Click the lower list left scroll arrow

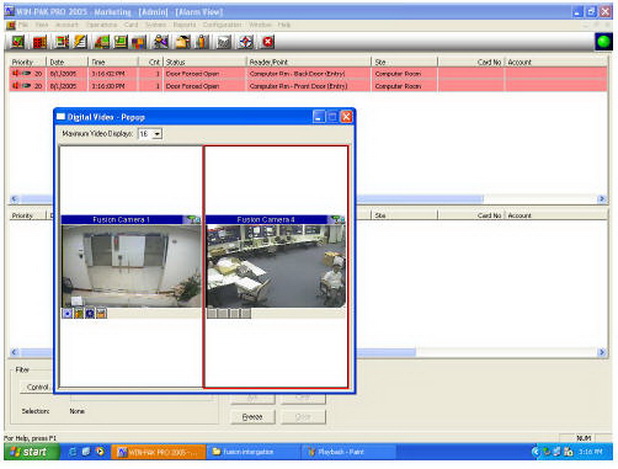14,352
